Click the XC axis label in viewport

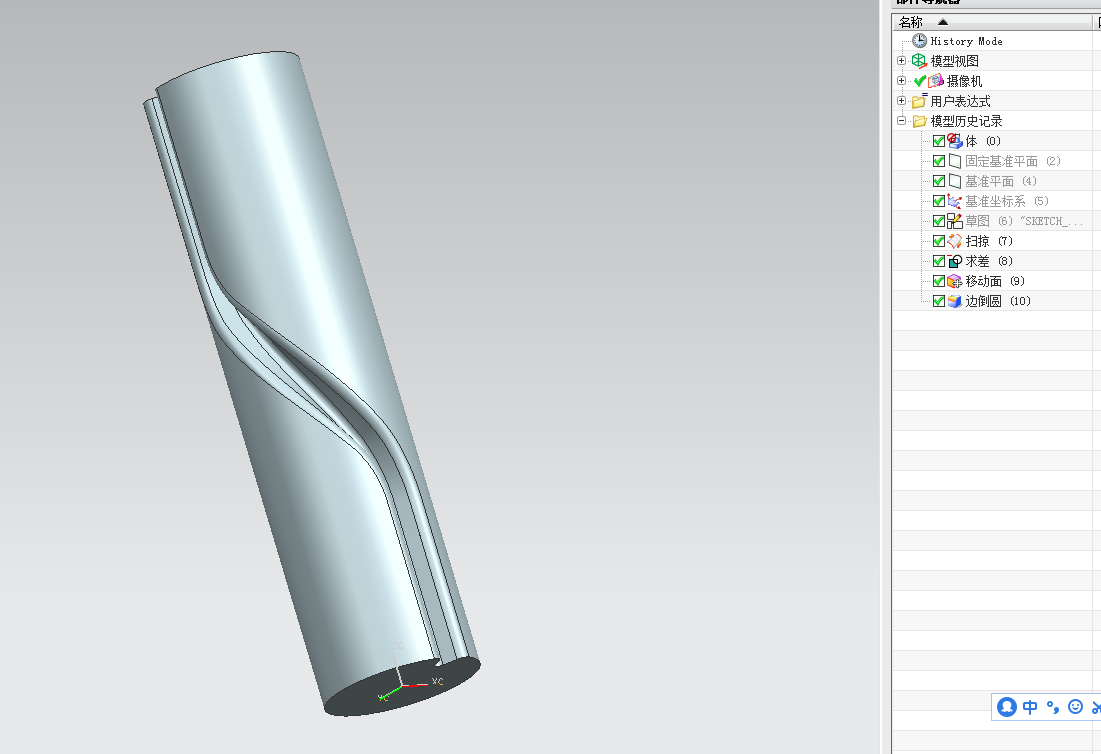coord(437,681)
